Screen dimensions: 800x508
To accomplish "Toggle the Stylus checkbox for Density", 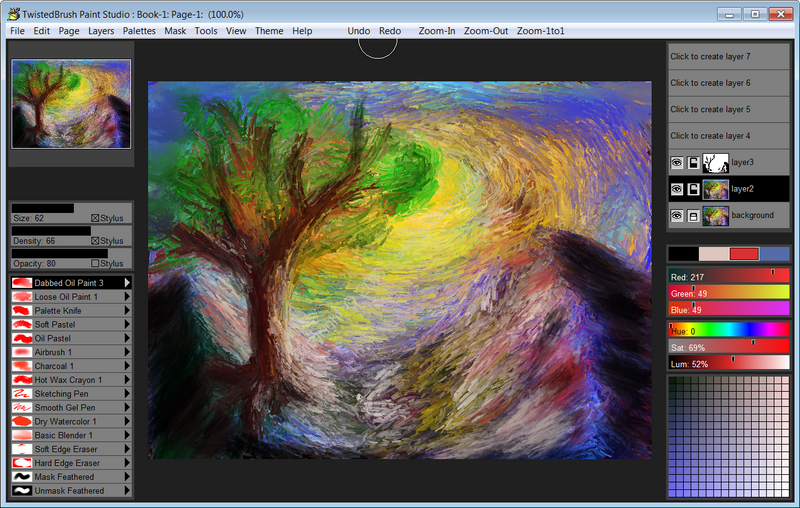I will point(95,241).
